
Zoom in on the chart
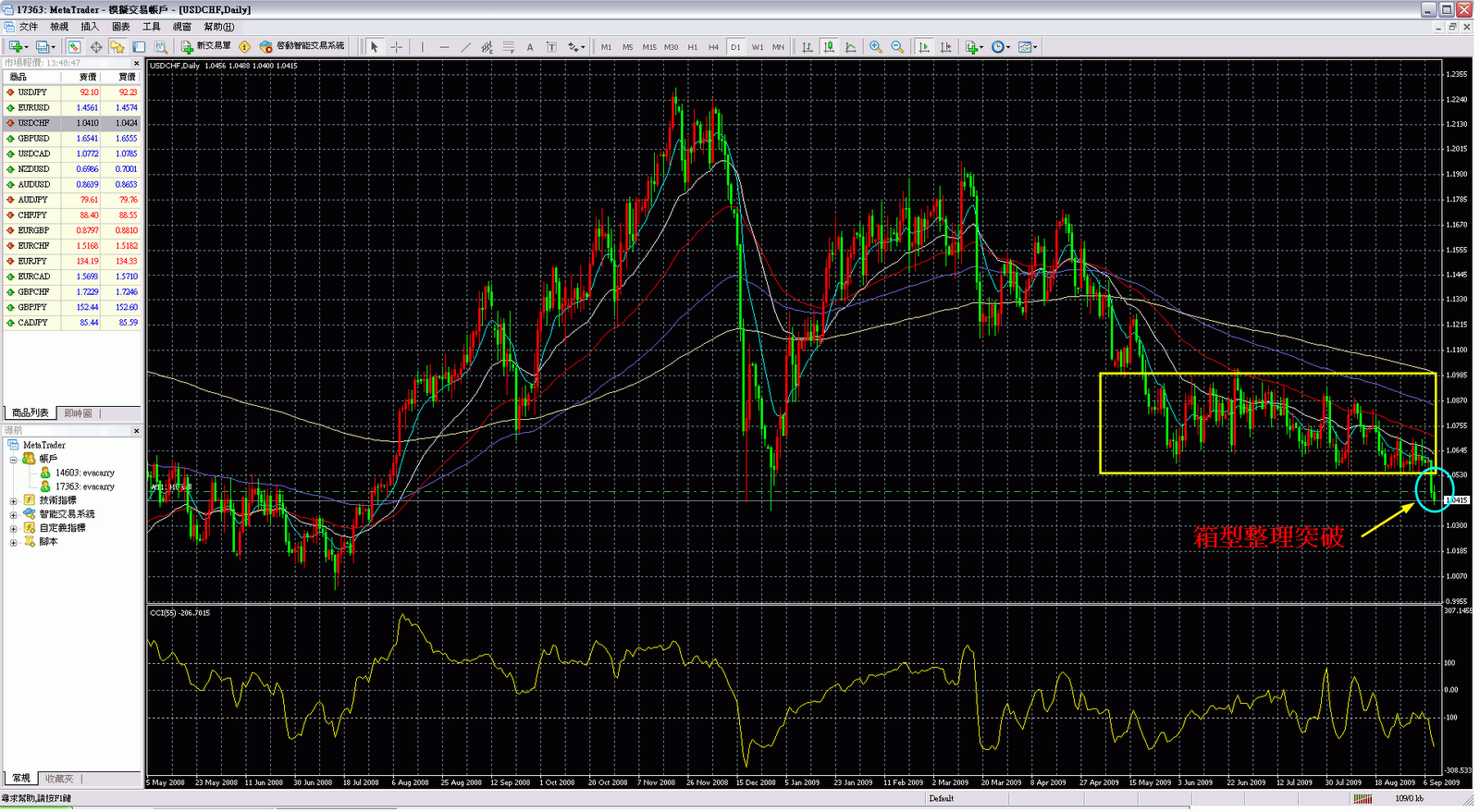pos(875,46)
